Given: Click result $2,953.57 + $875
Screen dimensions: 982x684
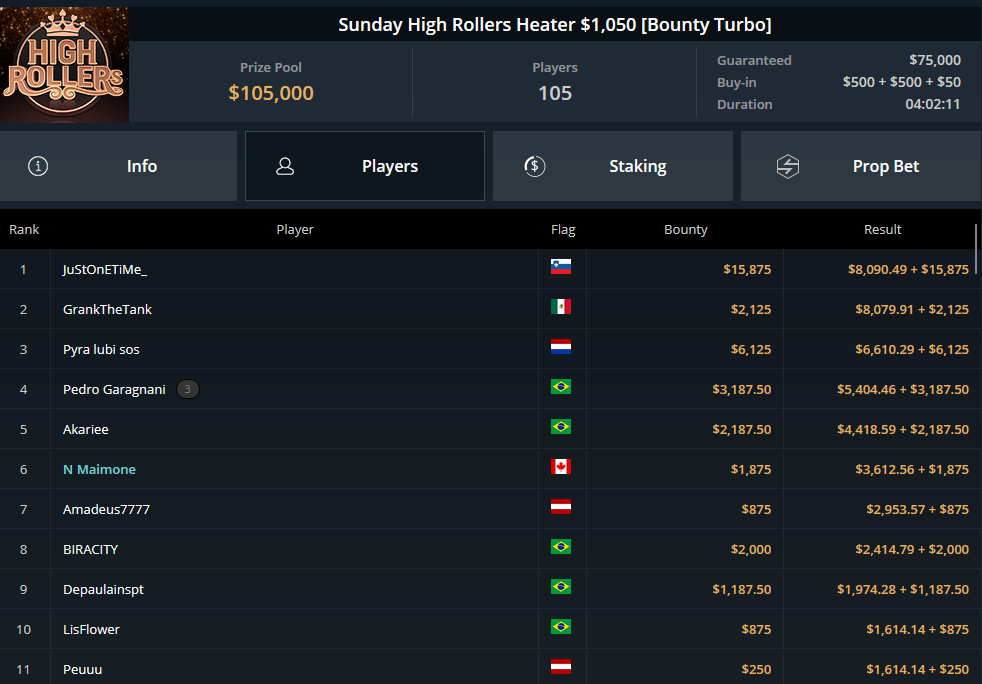Looking at the screenshot, I should pyautogui.click(x=917, y=509).
